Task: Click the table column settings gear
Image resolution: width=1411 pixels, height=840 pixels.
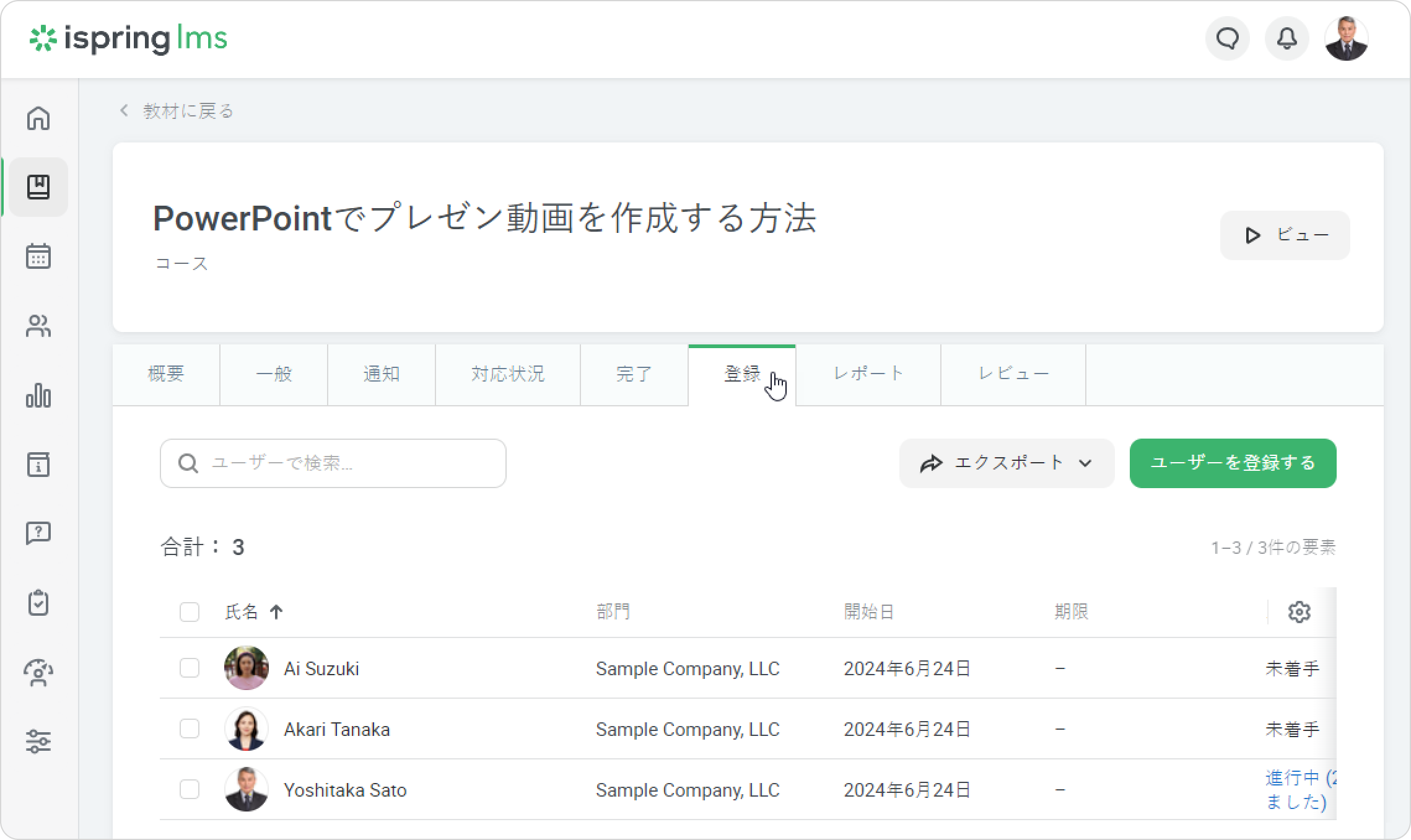Action: coord(1299,612)
